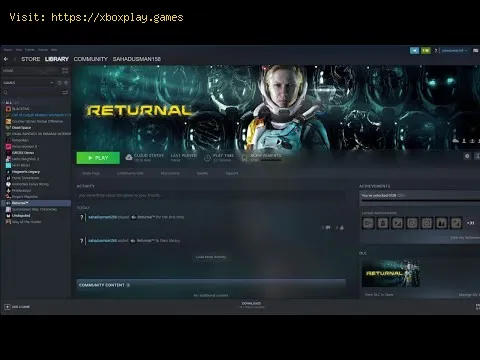Screen dimensions: 480x360
Task: Open the Discussions tab
Action: pos(170,173)
